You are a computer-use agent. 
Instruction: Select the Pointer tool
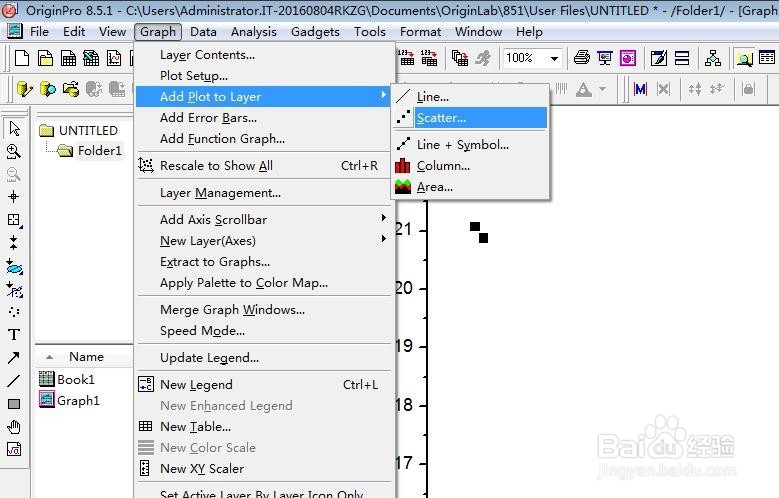[x=14, y=128]
